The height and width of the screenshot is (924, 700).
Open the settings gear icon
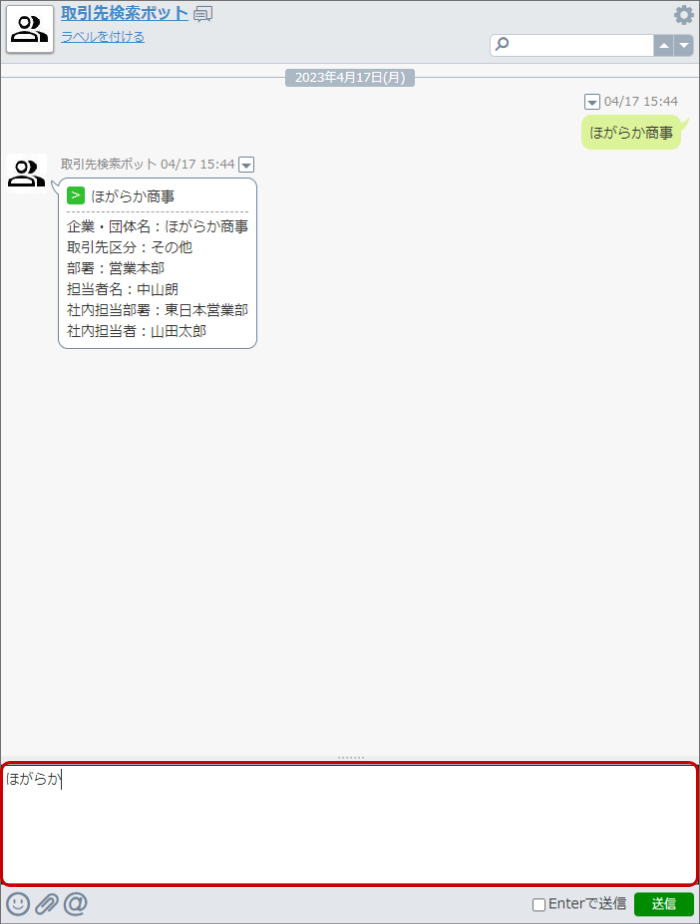684,15
